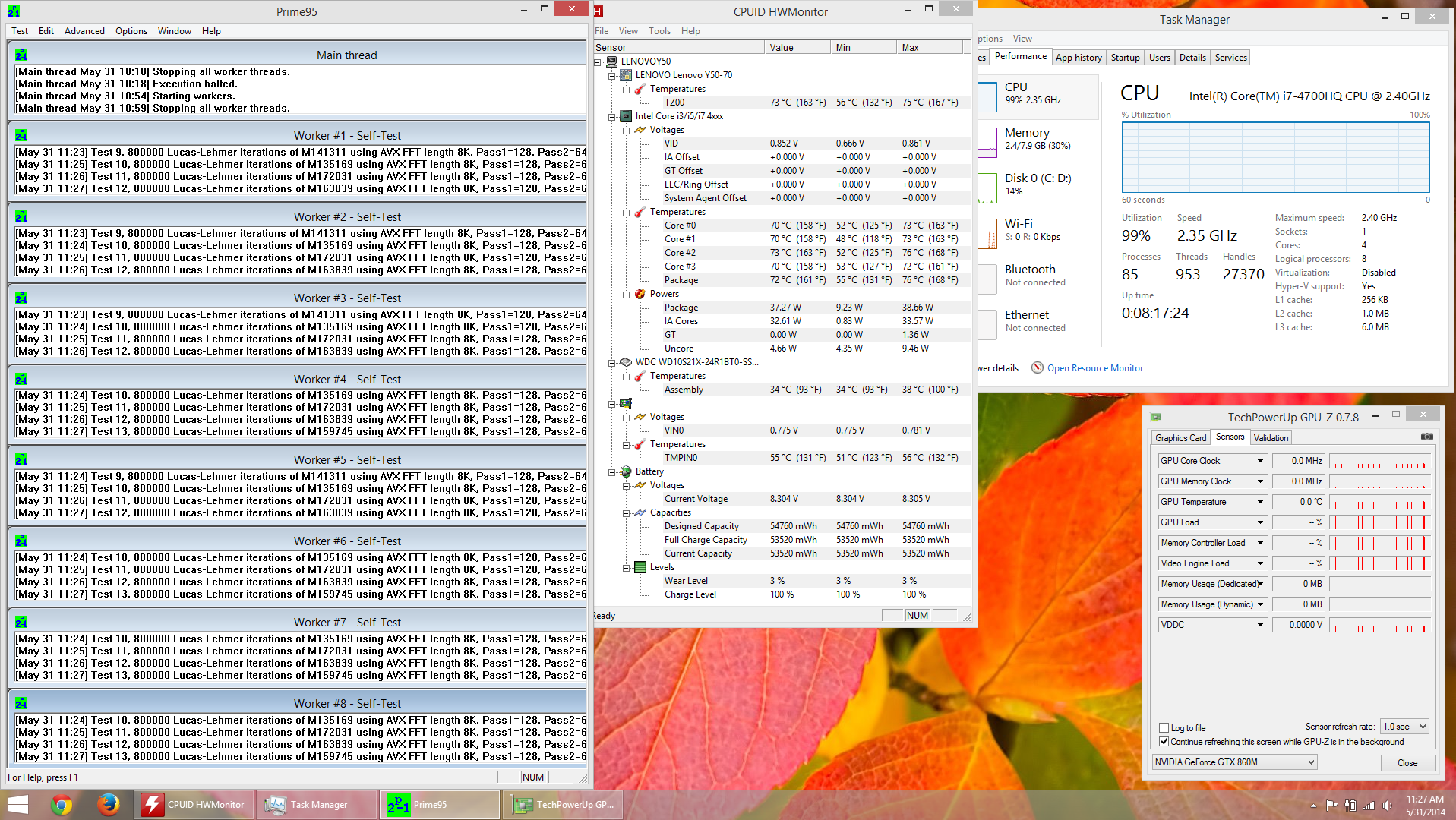Uncheck Continue refreshing in background option

[1164, 742]
